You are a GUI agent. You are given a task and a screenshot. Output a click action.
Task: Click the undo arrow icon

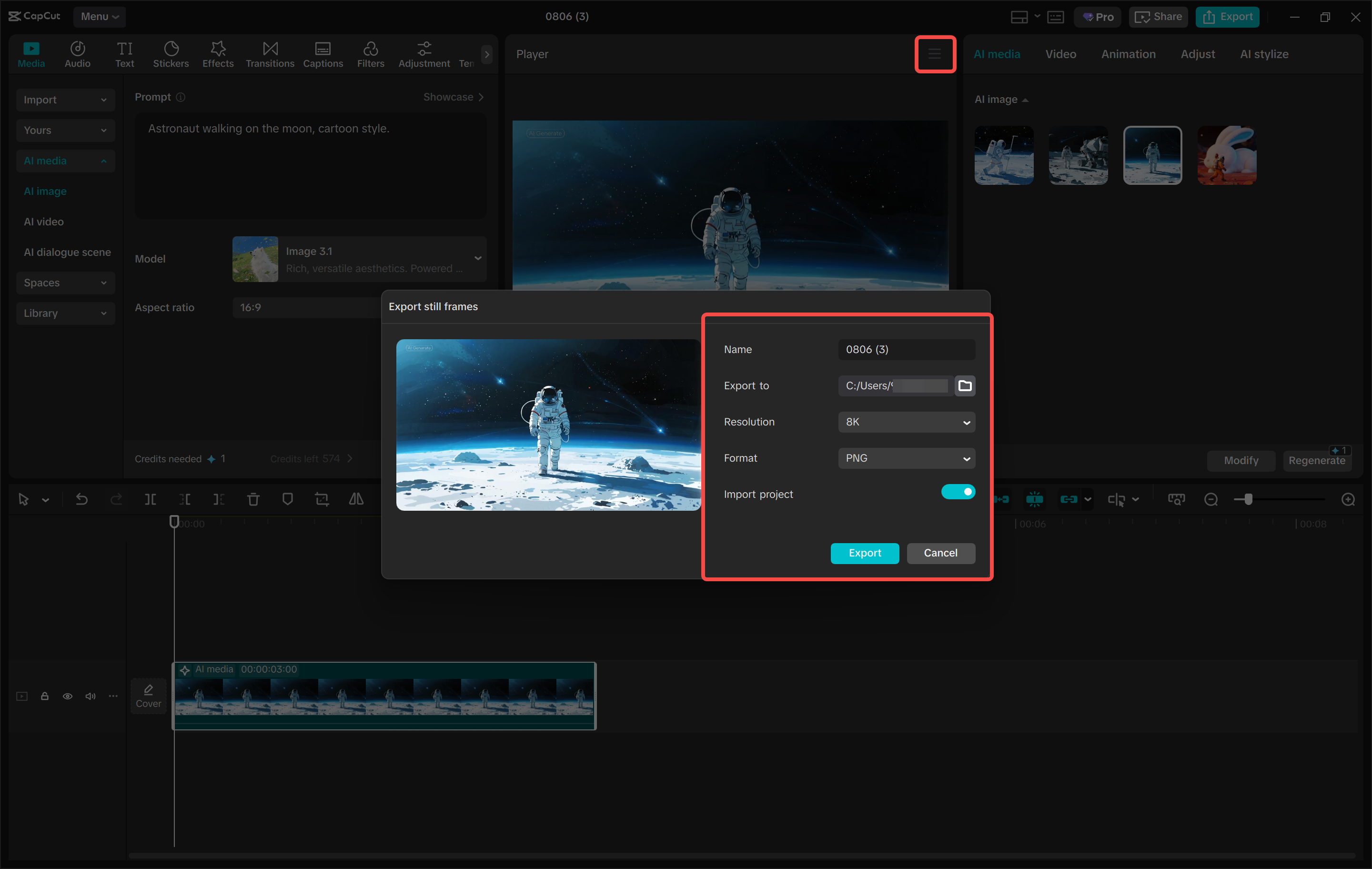pos(81,500)
